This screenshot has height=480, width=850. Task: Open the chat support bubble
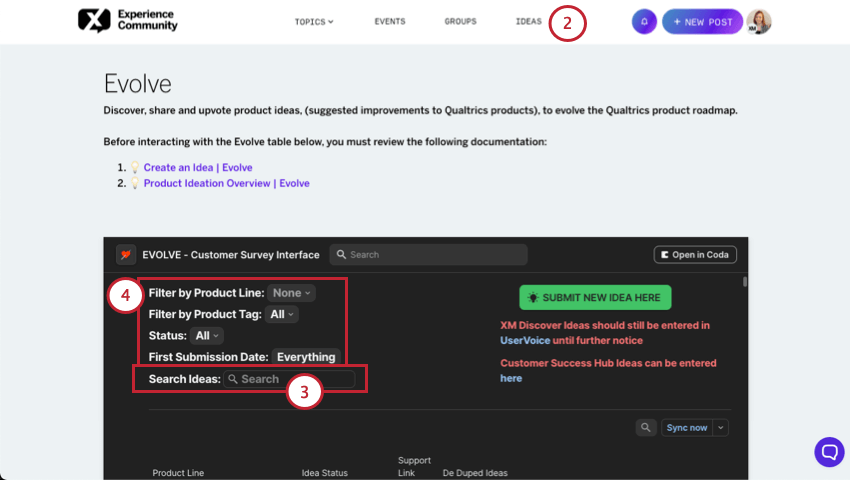coord(829,451)
